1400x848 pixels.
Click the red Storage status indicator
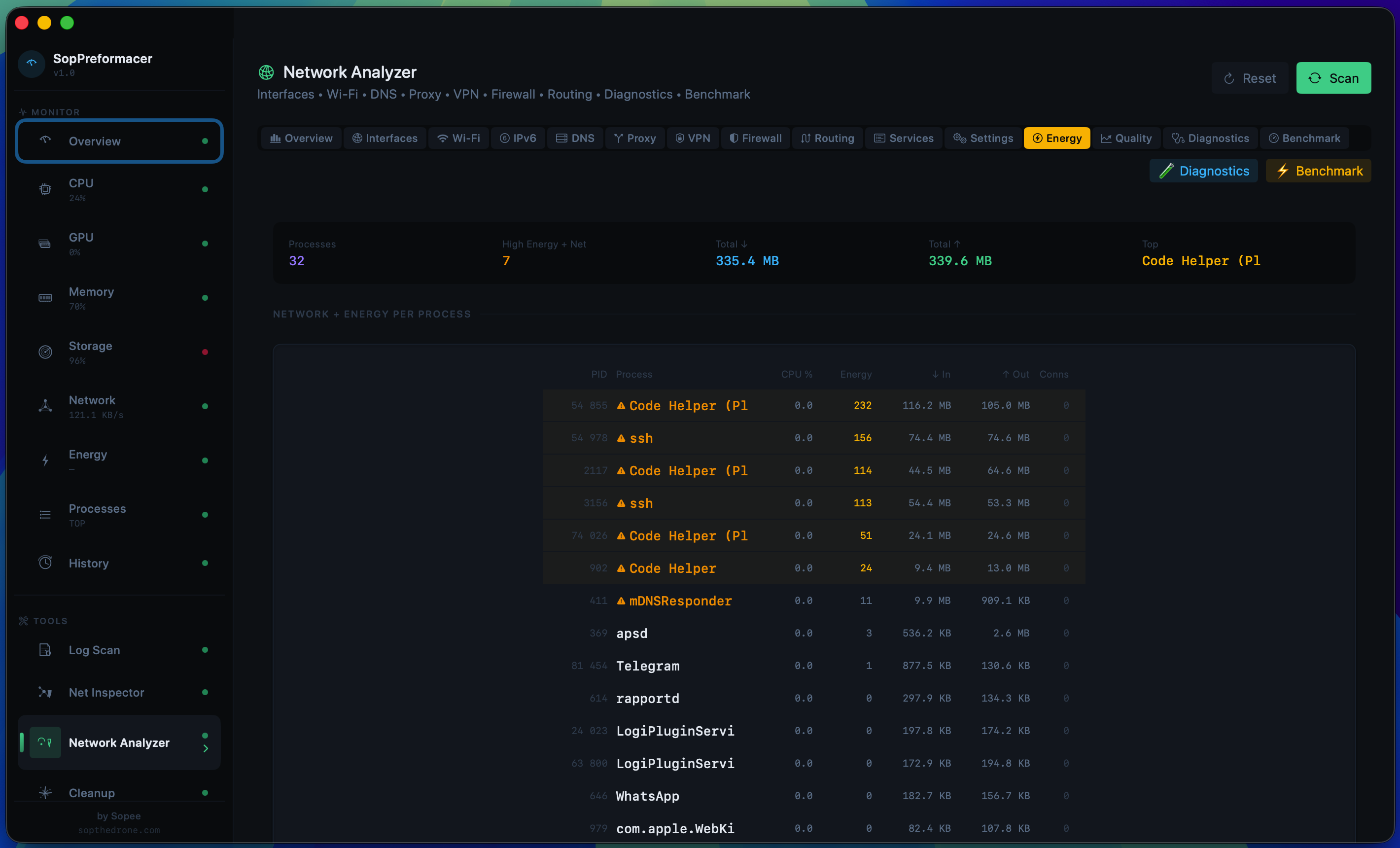pyautogui.click(x=205, y=352)
